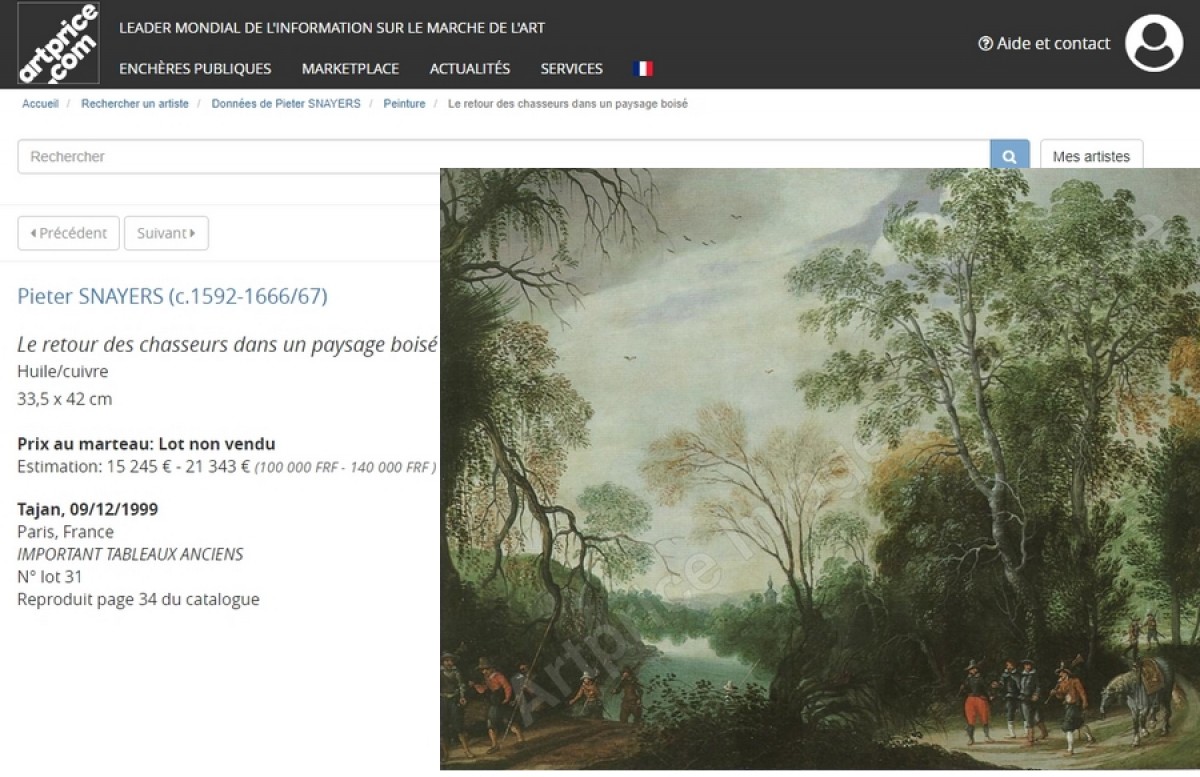Go to previous lot with Précédent
This screenshot has width=1200, height=777.
click(68, 233)
